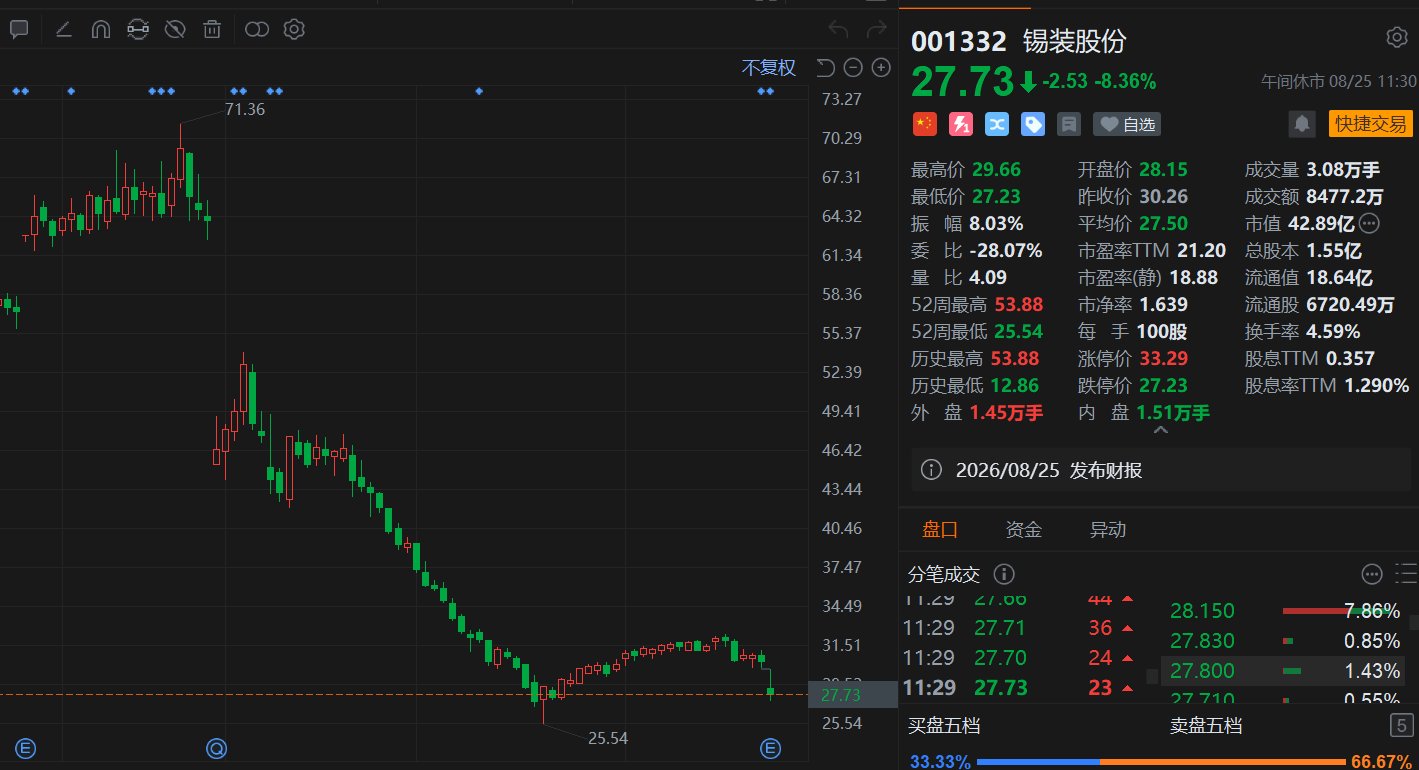Zoom out the chart with minus icon
Image resolution: width=1419 pixels, height=770 pixels.
point(853,68)
